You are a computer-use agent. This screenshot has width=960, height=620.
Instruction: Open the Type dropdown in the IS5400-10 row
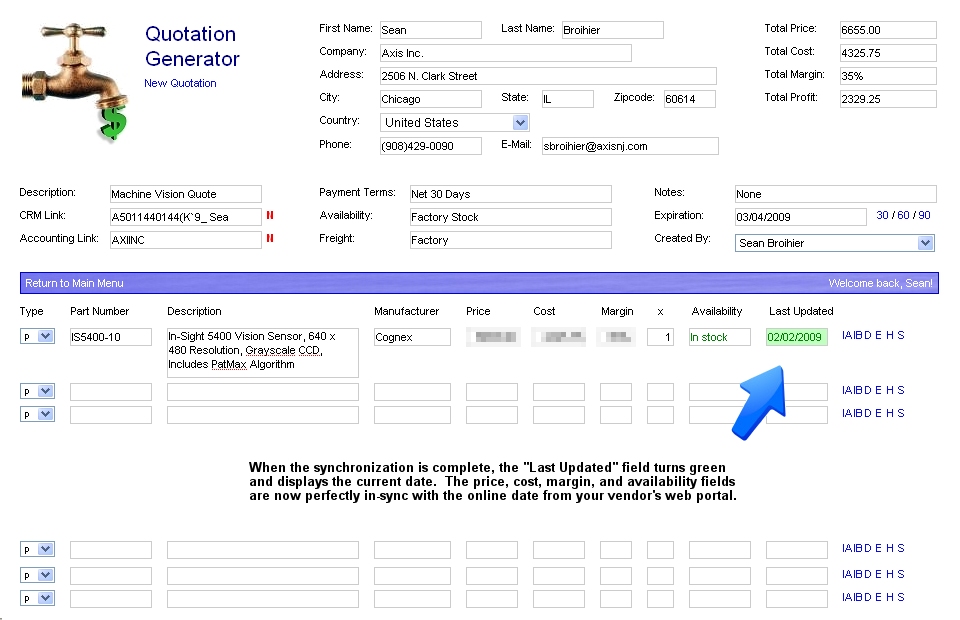[45, 337]
